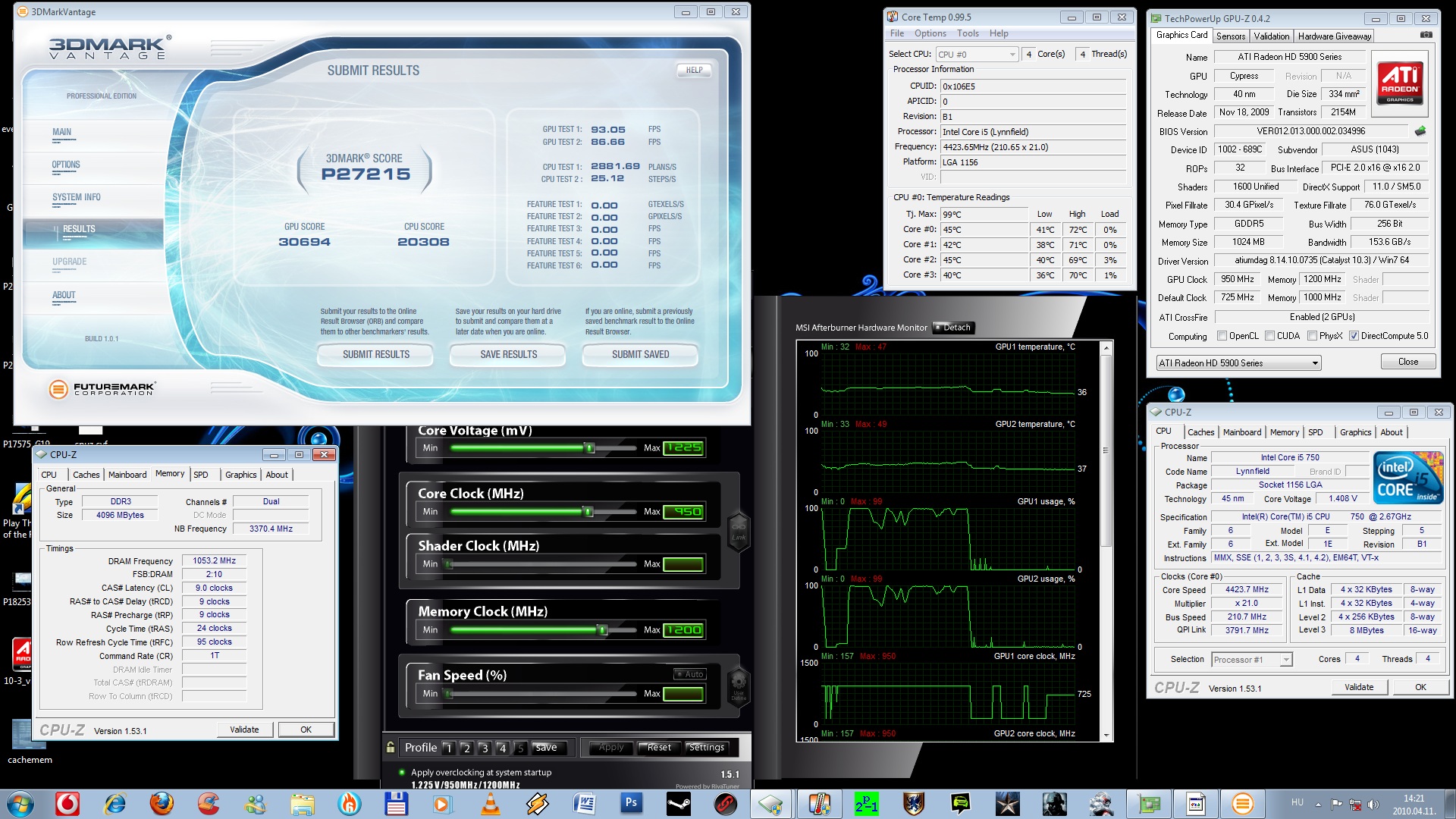
Task: Open Steam from the taskbar
Action: point(678,804)
